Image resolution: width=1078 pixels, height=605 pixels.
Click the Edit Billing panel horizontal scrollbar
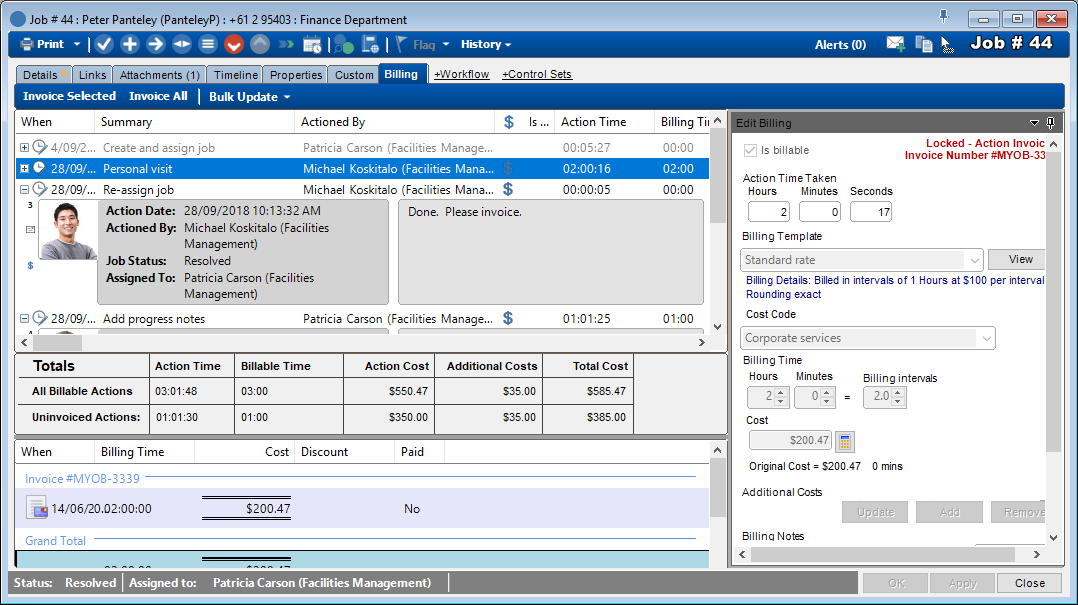[890, 554]
